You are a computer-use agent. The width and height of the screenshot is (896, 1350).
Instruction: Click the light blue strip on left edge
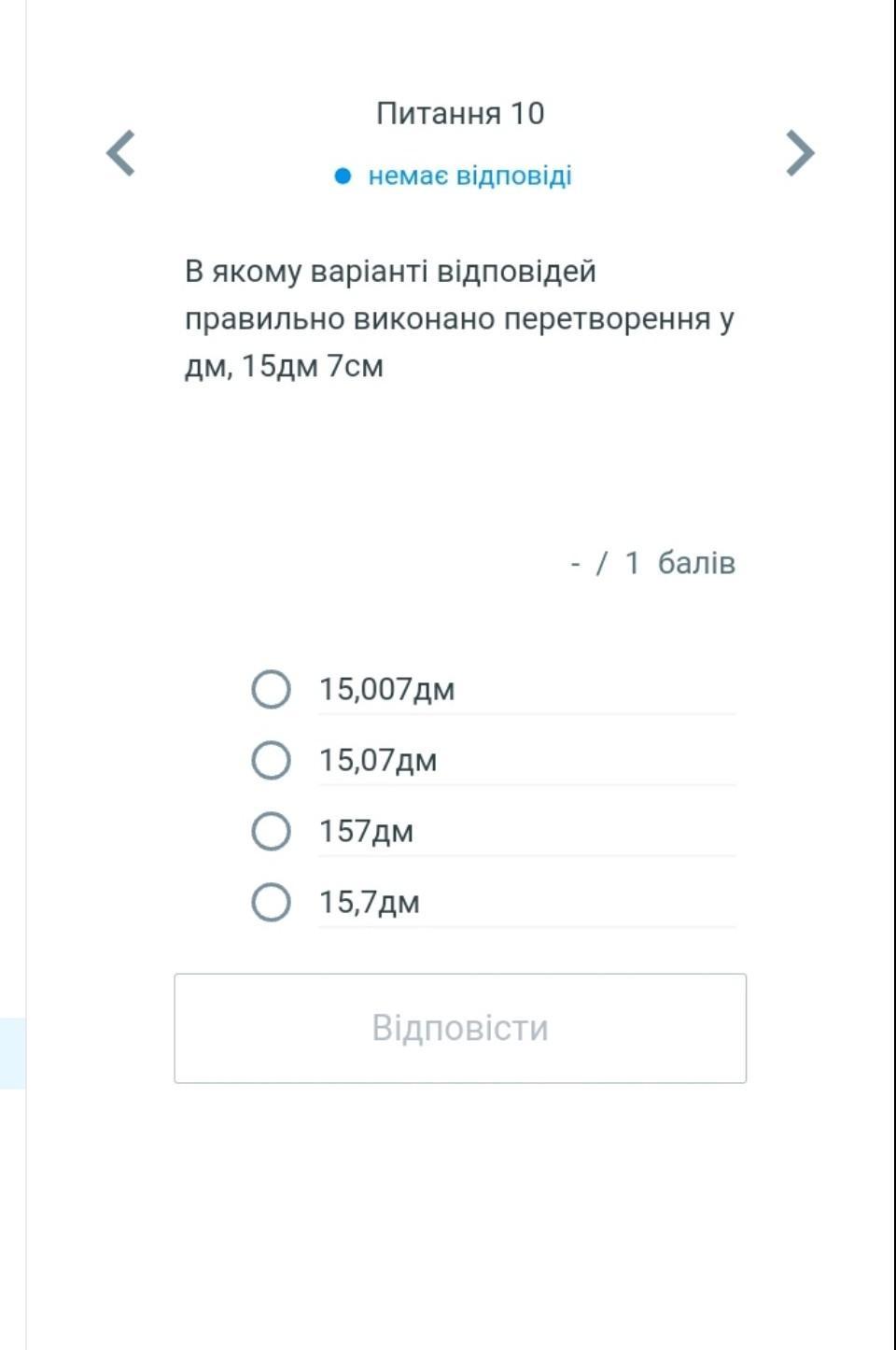point(13,1053)
